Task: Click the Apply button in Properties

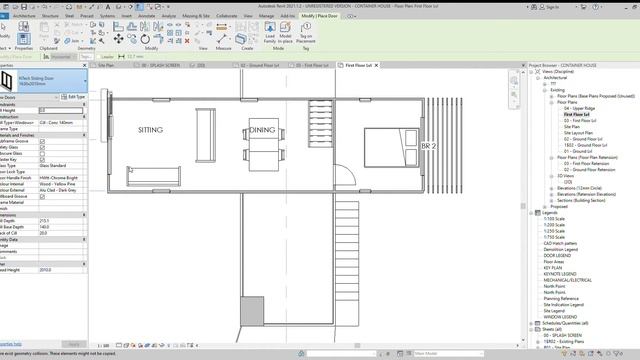Action: click(74, 344)
